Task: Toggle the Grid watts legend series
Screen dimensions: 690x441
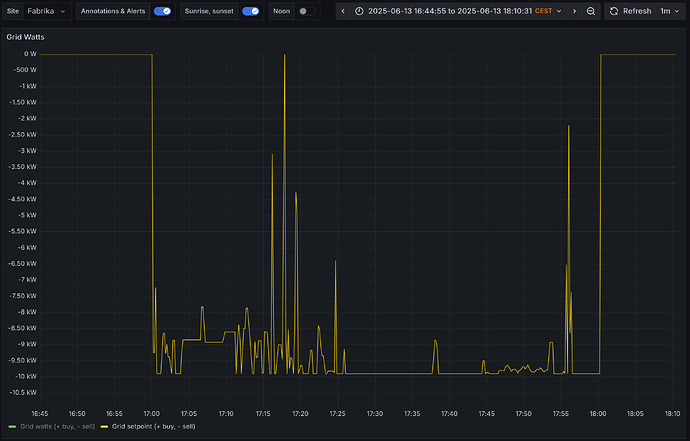Action: [57, 426]
